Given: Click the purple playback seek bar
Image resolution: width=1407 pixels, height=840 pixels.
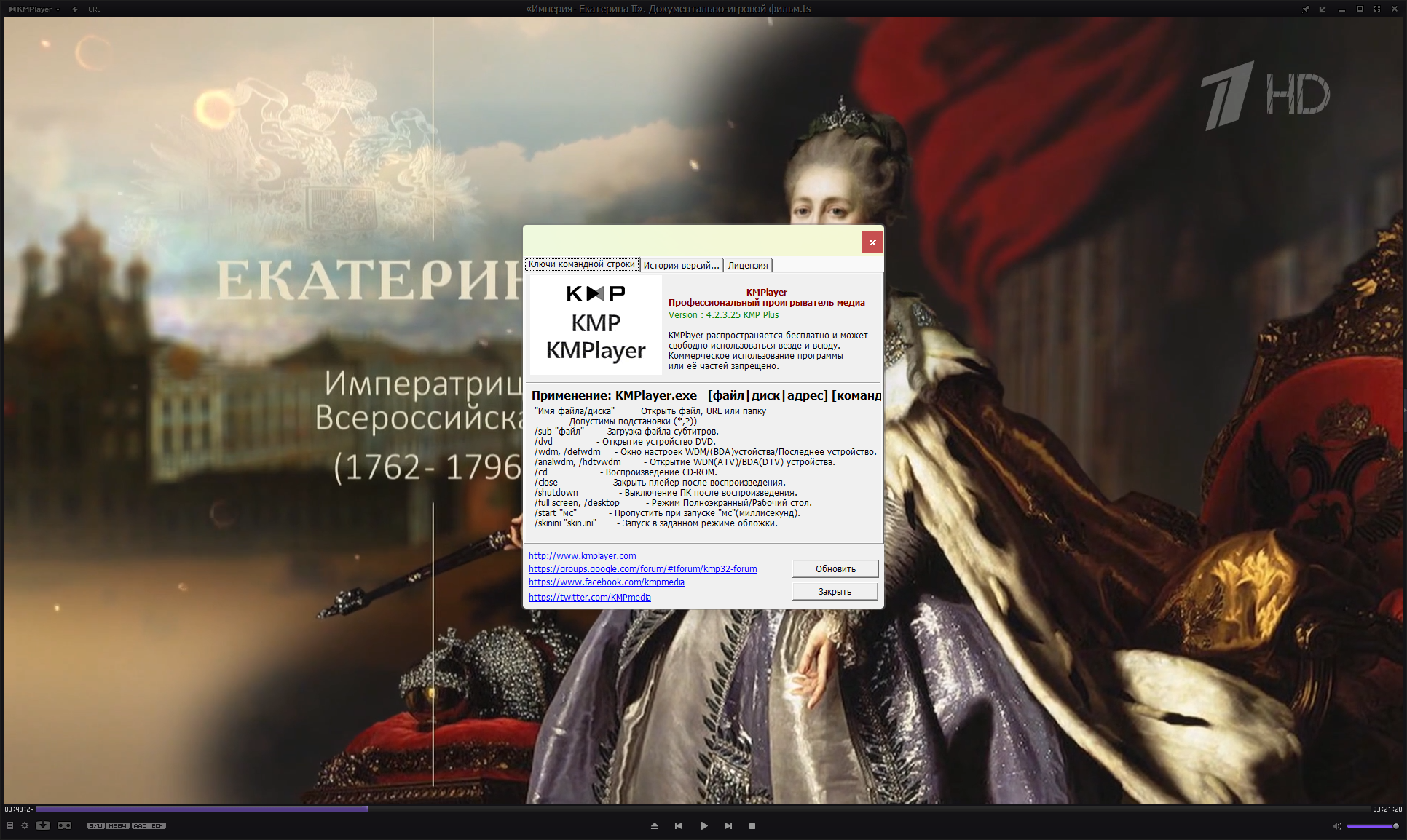Looking at the screenshot, I should (x=202, y=809).
